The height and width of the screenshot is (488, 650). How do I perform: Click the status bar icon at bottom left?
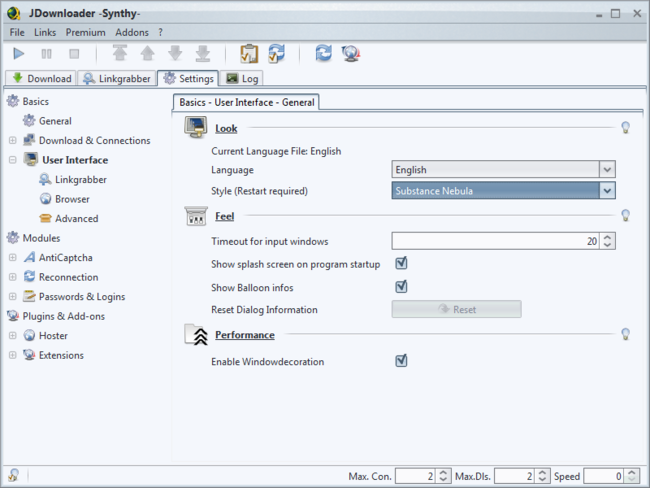pyautogui.click(x=14, y=475)
